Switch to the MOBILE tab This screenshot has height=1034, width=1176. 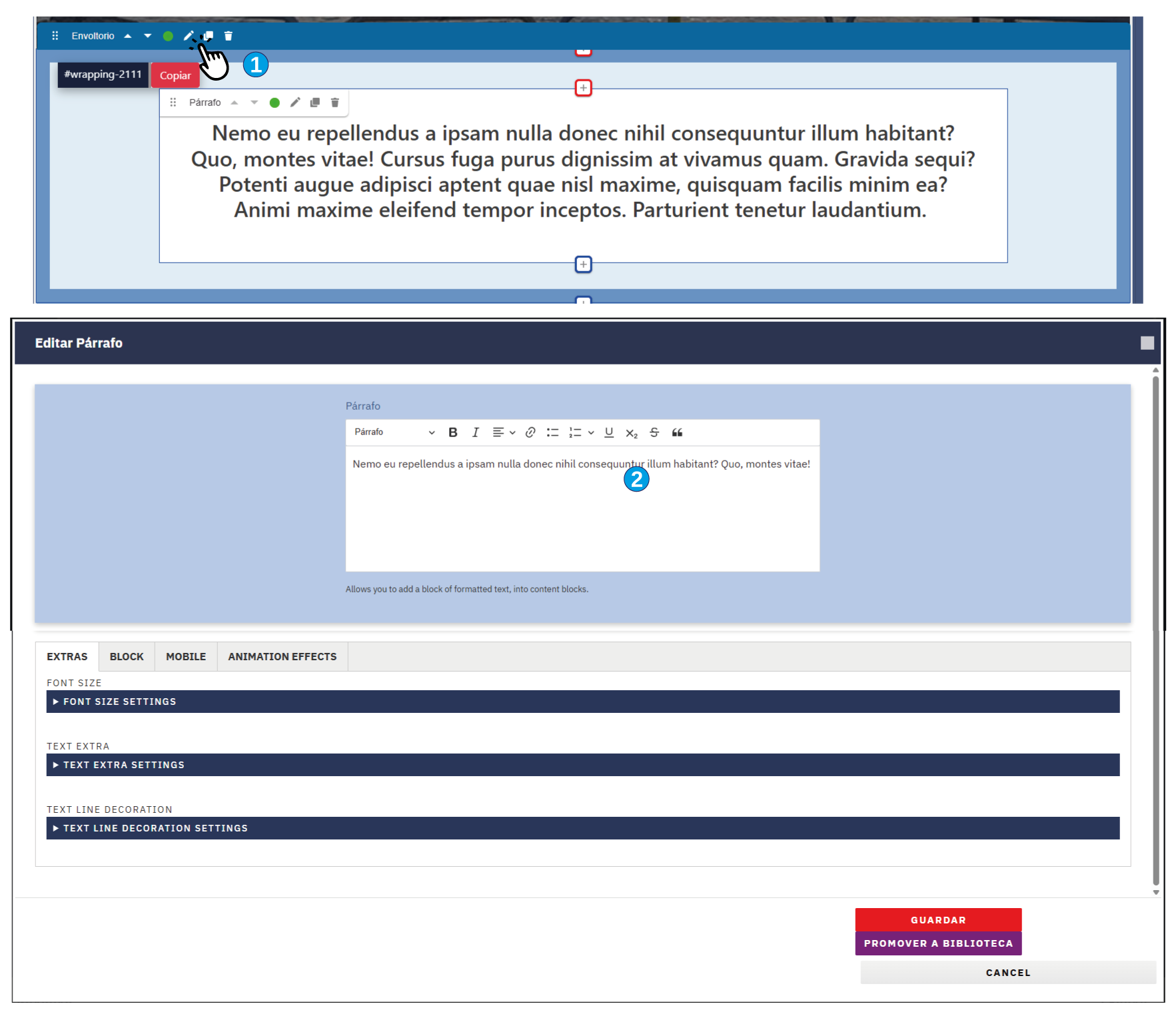(186, 657)
